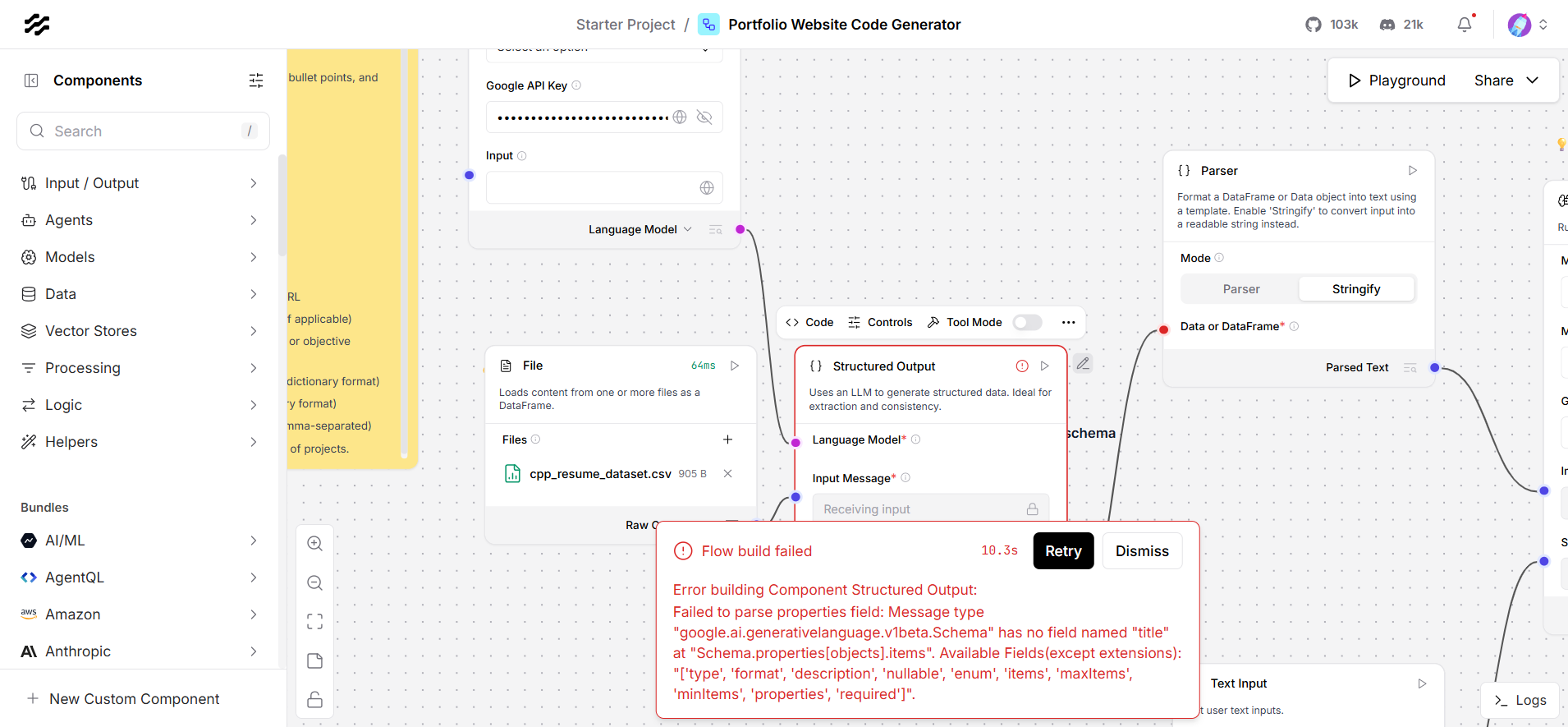Click globe icon in Google API Key field

[x=680, y=117]
